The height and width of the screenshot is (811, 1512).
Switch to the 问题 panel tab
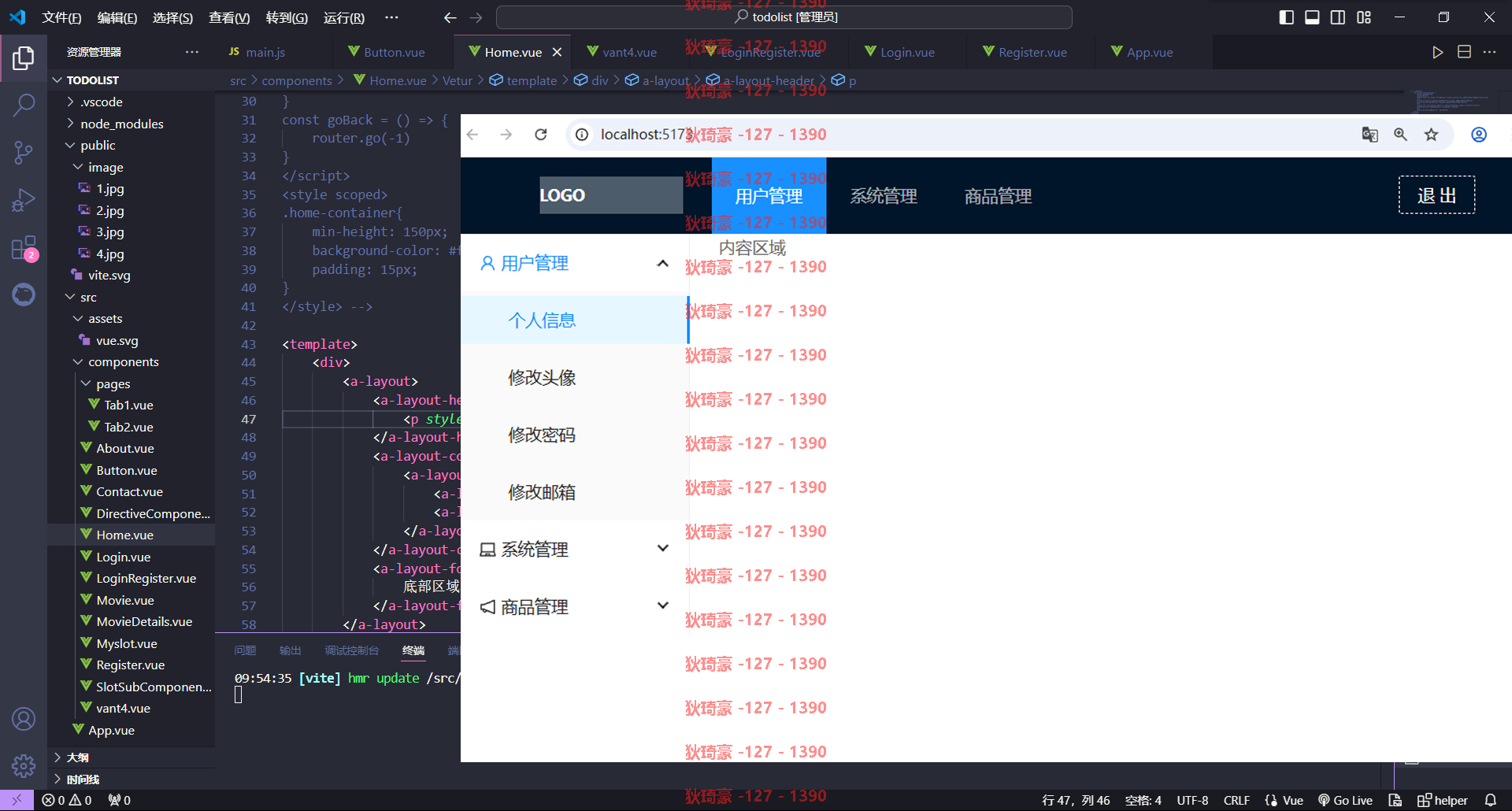point(245,650)
